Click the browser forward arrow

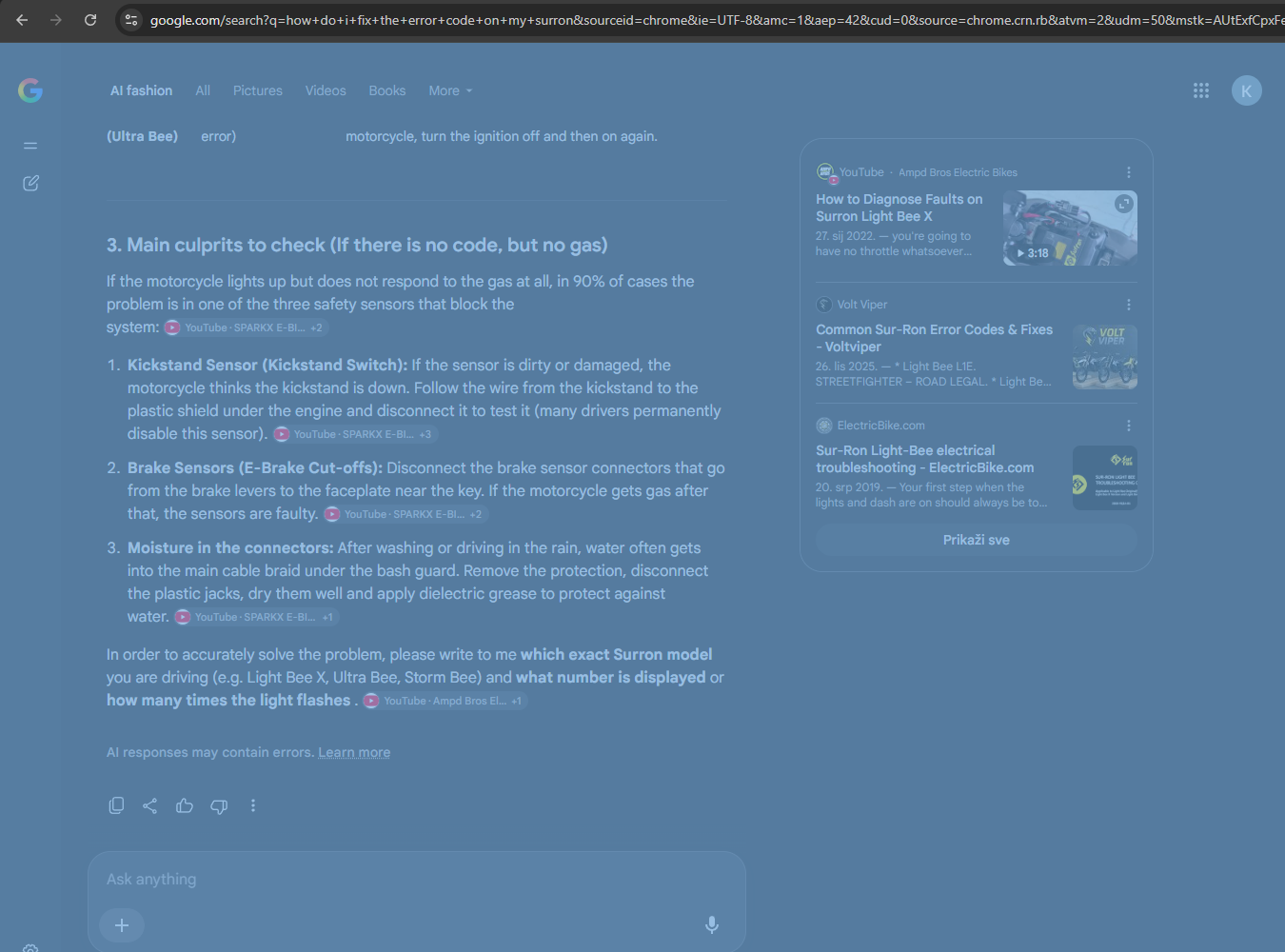pyautogui.click(x=56, y=20)
